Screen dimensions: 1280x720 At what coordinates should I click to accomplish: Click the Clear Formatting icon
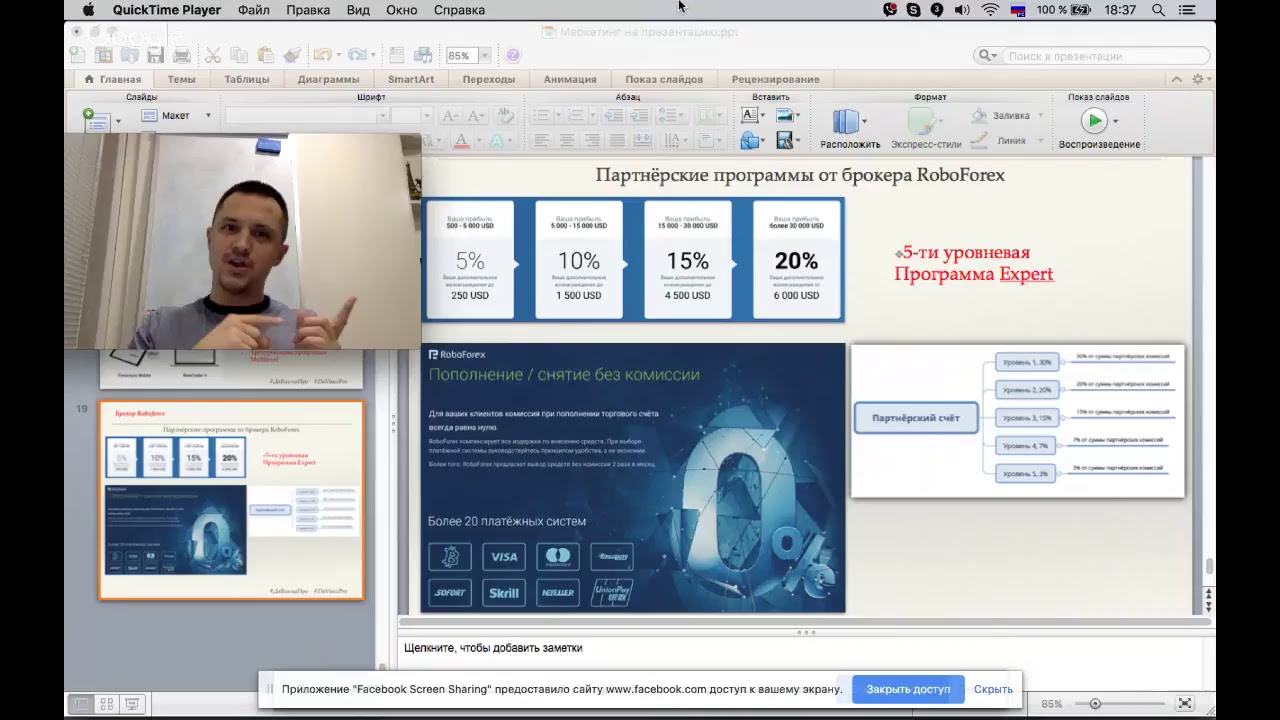505,116
